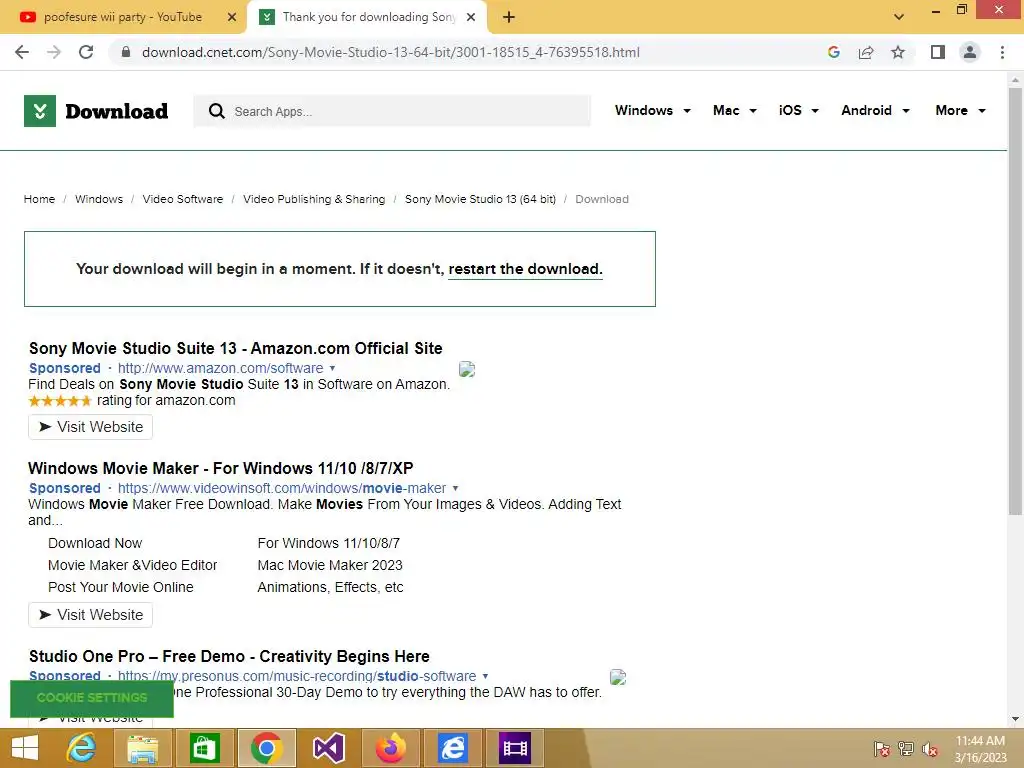Reload the current page
The height and width of the screenshot is (768, 1024).
(x=86, y=52)
